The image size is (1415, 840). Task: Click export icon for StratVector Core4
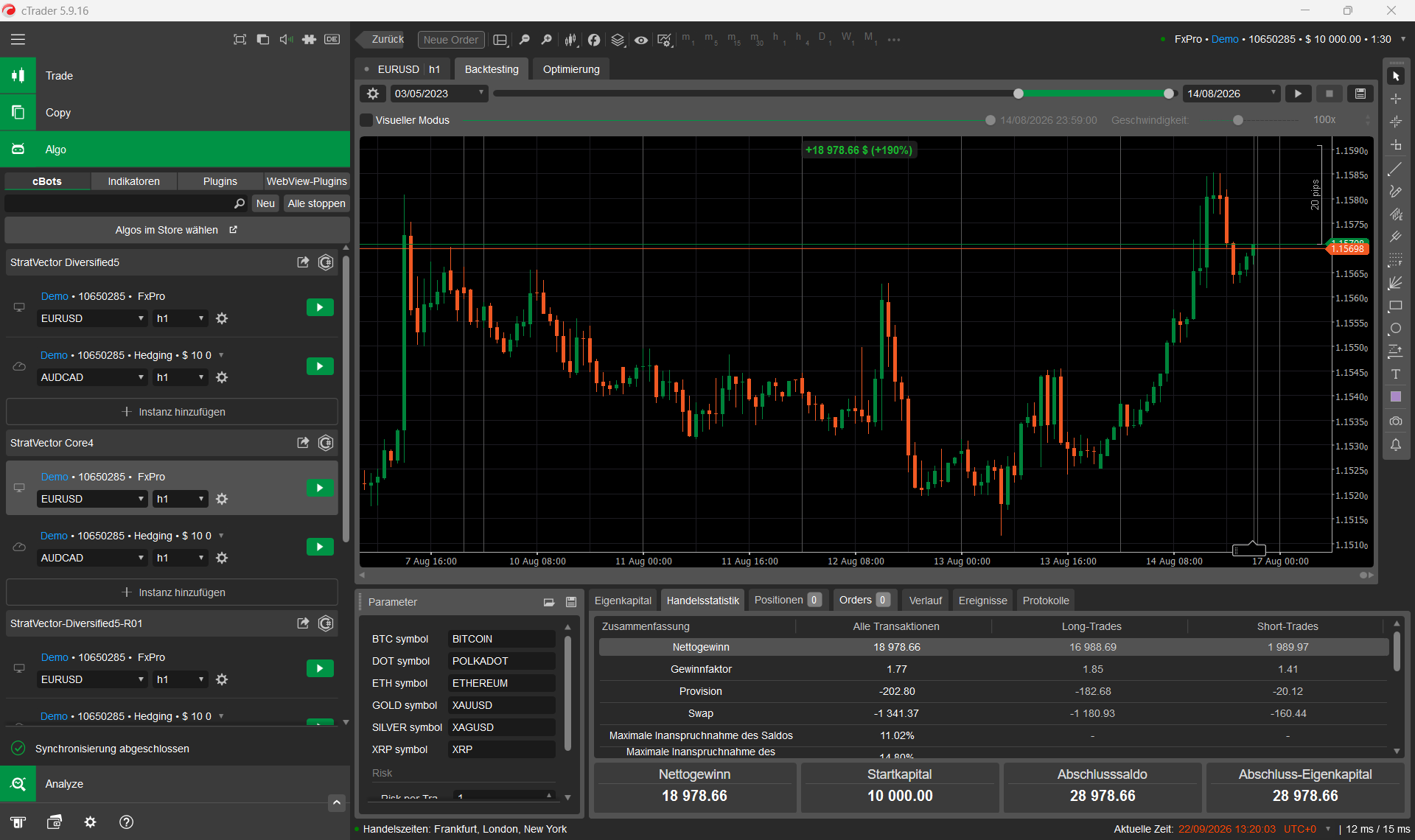303,443
